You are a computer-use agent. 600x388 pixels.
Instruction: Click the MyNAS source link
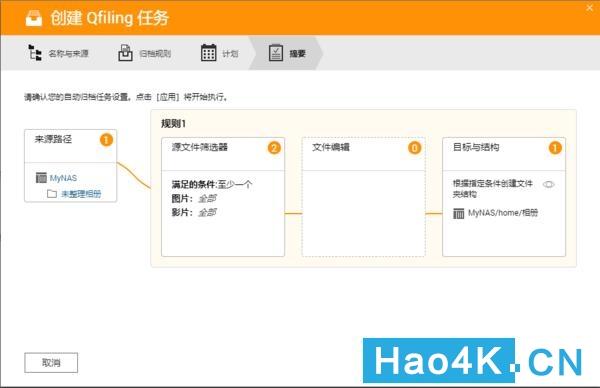(63, 178)
